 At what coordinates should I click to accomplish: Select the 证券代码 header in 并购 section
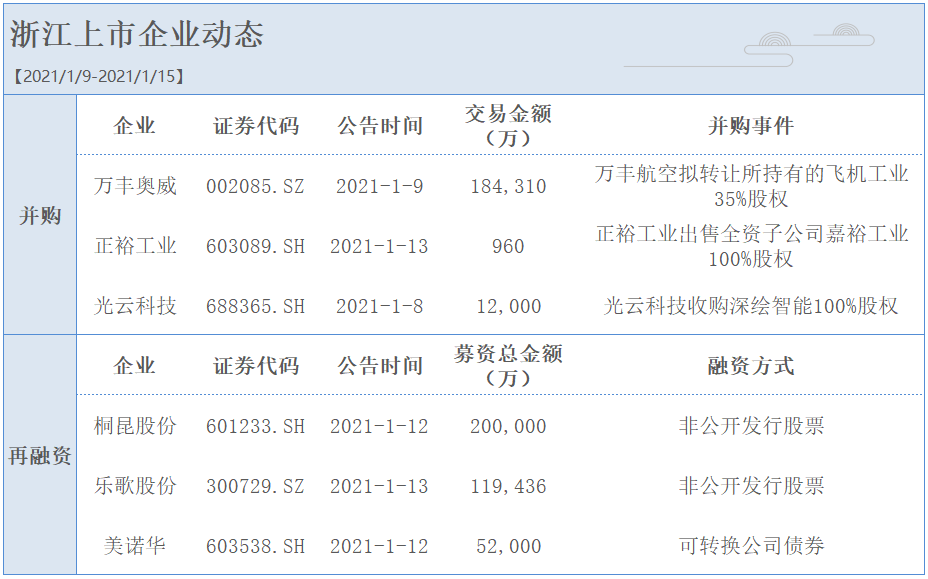(256, 126)
